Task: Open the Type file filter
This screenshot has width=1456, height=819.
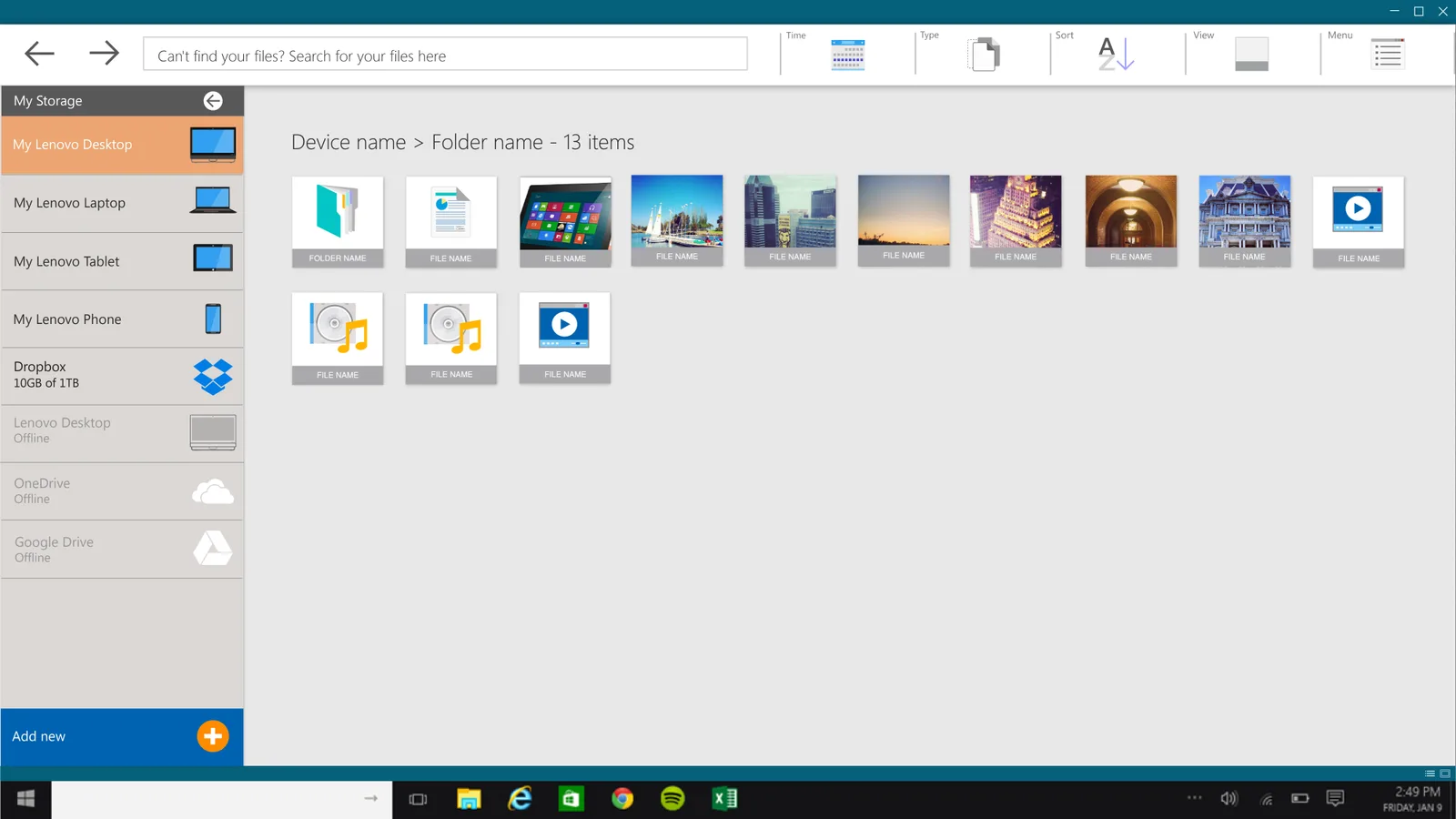Action: coord(984,55)
